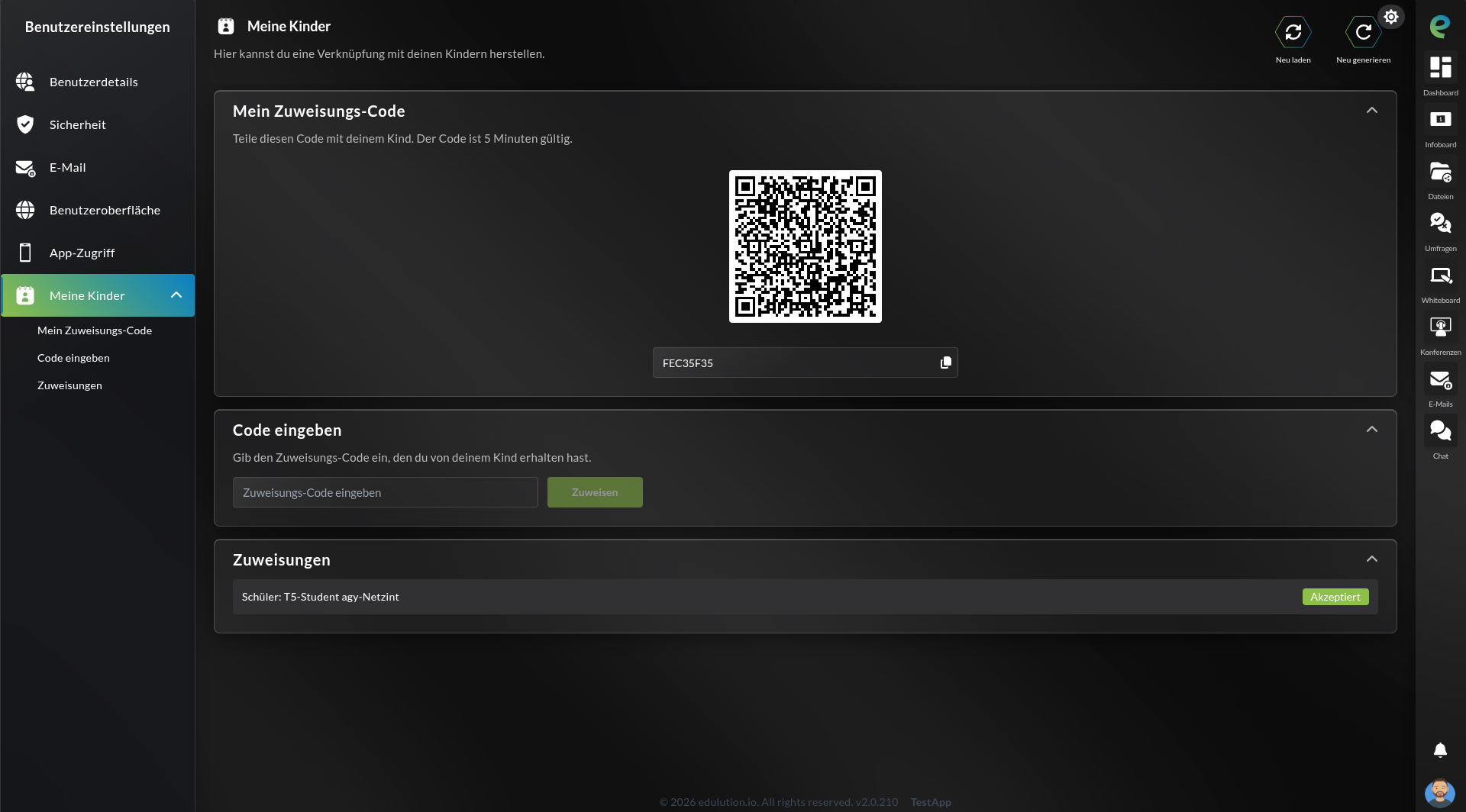
Task: Open the user avatar profile picture
Action: (1440, 793)
